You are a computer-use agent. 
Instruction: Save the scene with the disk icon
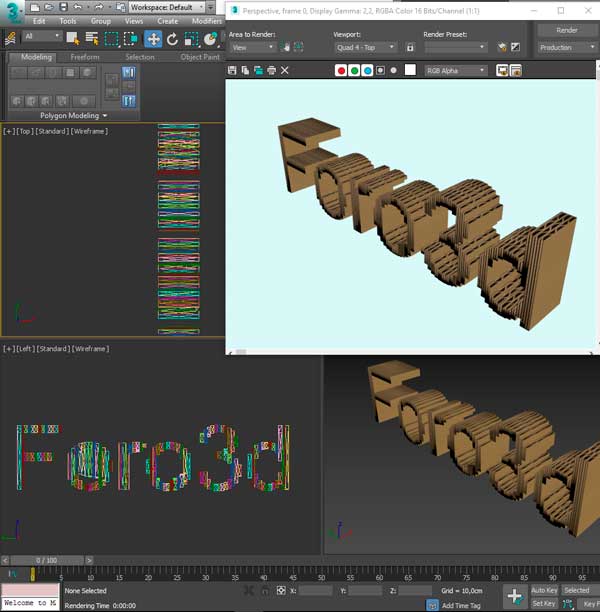tap(63, 7)
